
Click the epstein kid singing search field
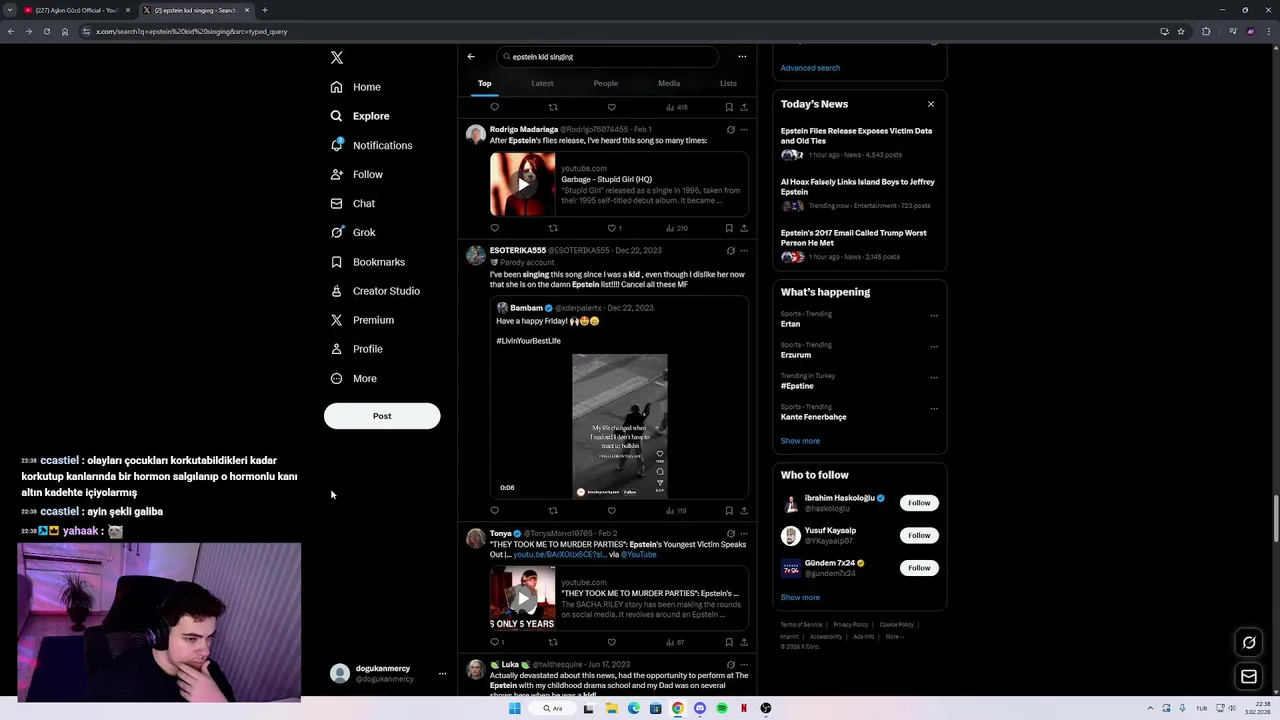(608, 57)
